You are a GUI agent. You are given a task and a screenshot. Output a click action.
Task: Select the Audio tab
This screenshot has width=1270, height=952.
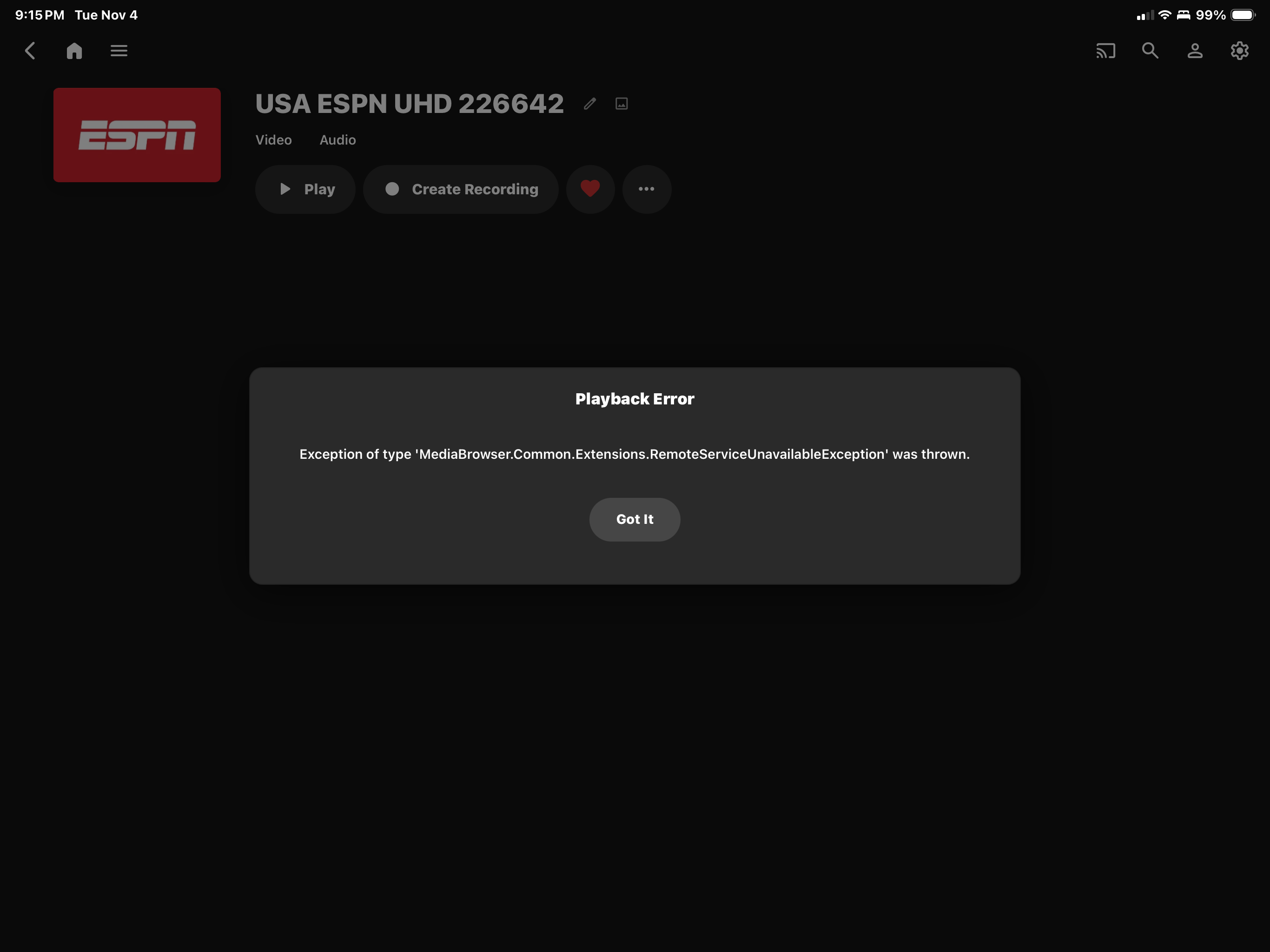(x=337, y=139)
